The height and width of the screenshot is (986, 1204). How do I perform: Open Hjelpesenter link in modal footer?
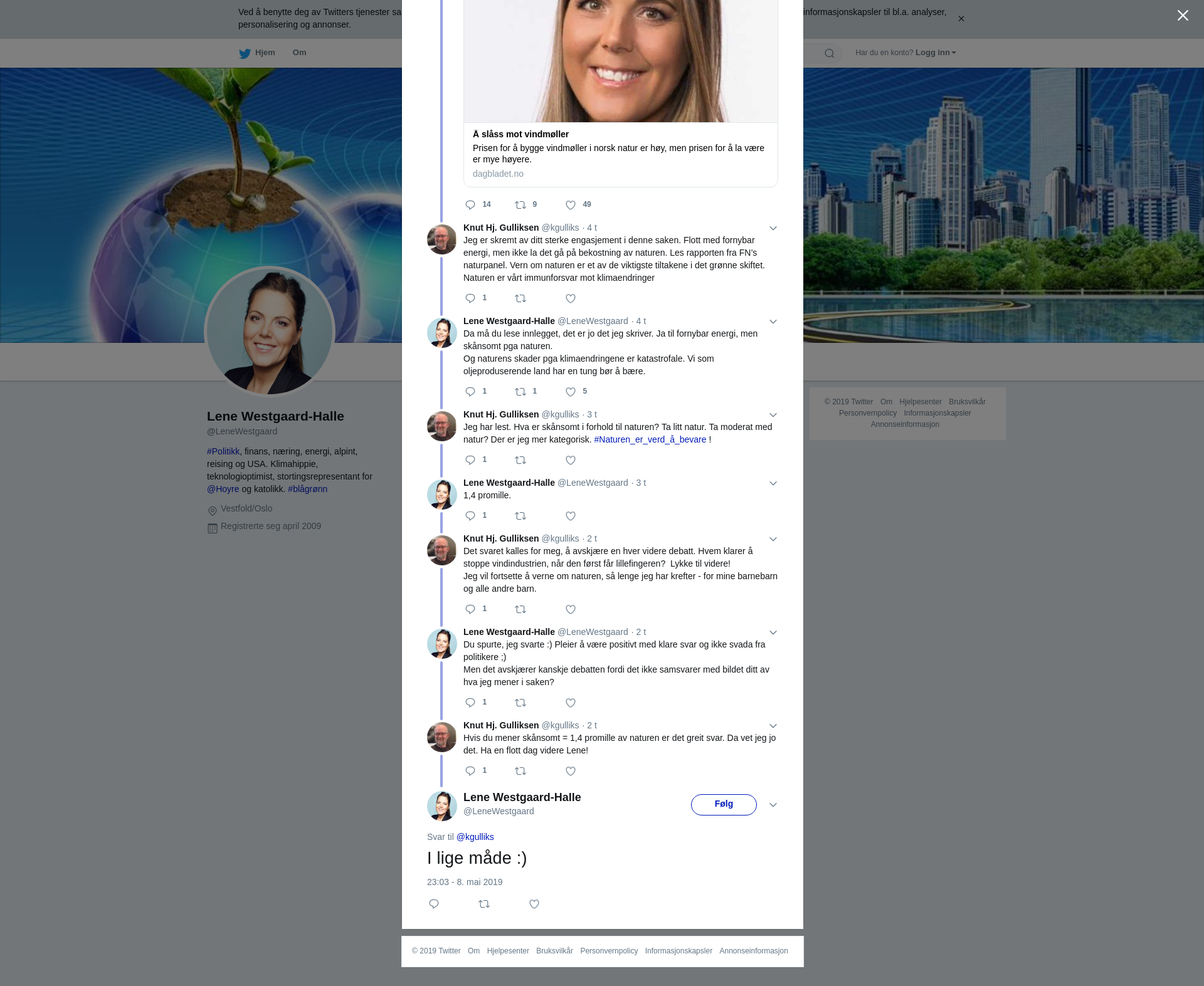508,951
